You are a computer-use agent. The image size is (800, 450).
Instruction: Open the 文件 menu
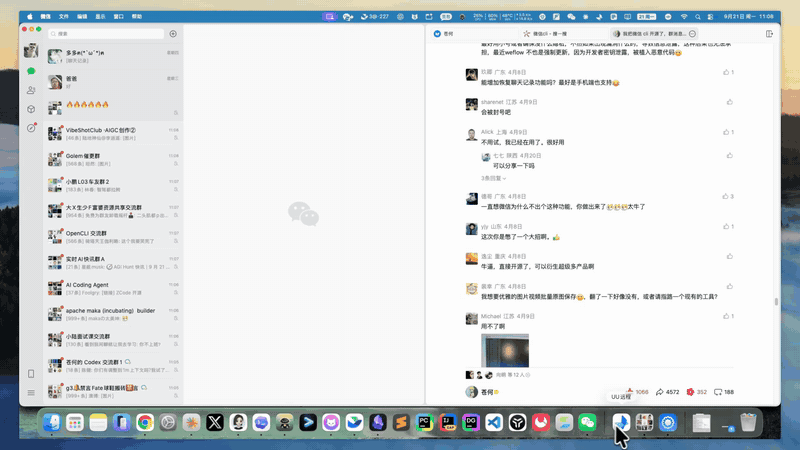click(63, 17)
